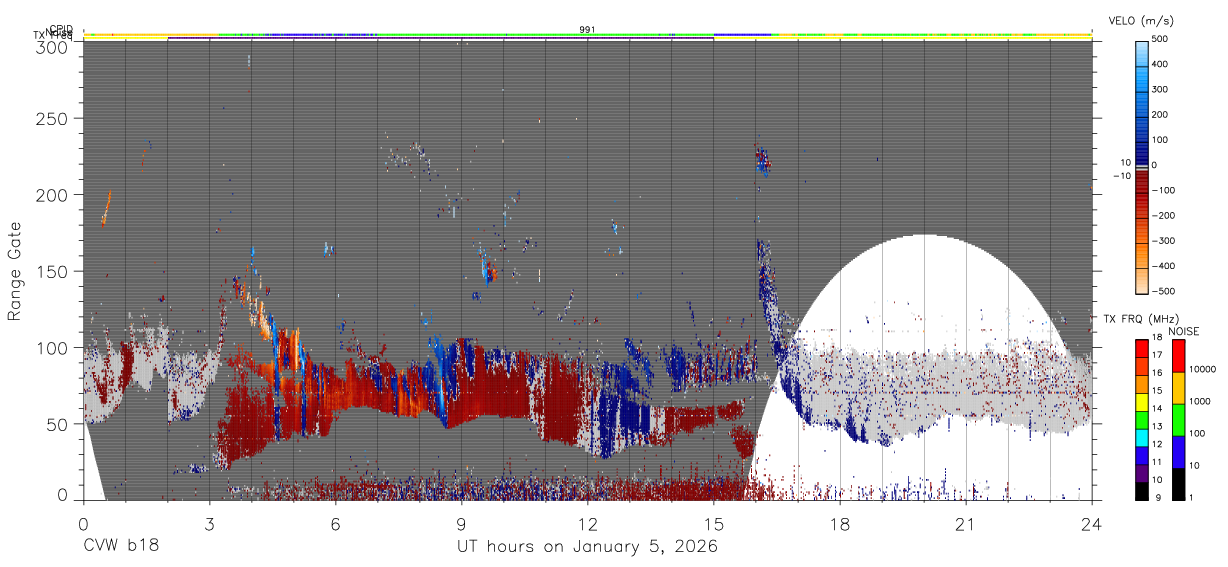Click the '500' velocity scale label
Screen dimensions: 1228x567
[1160, 39]
